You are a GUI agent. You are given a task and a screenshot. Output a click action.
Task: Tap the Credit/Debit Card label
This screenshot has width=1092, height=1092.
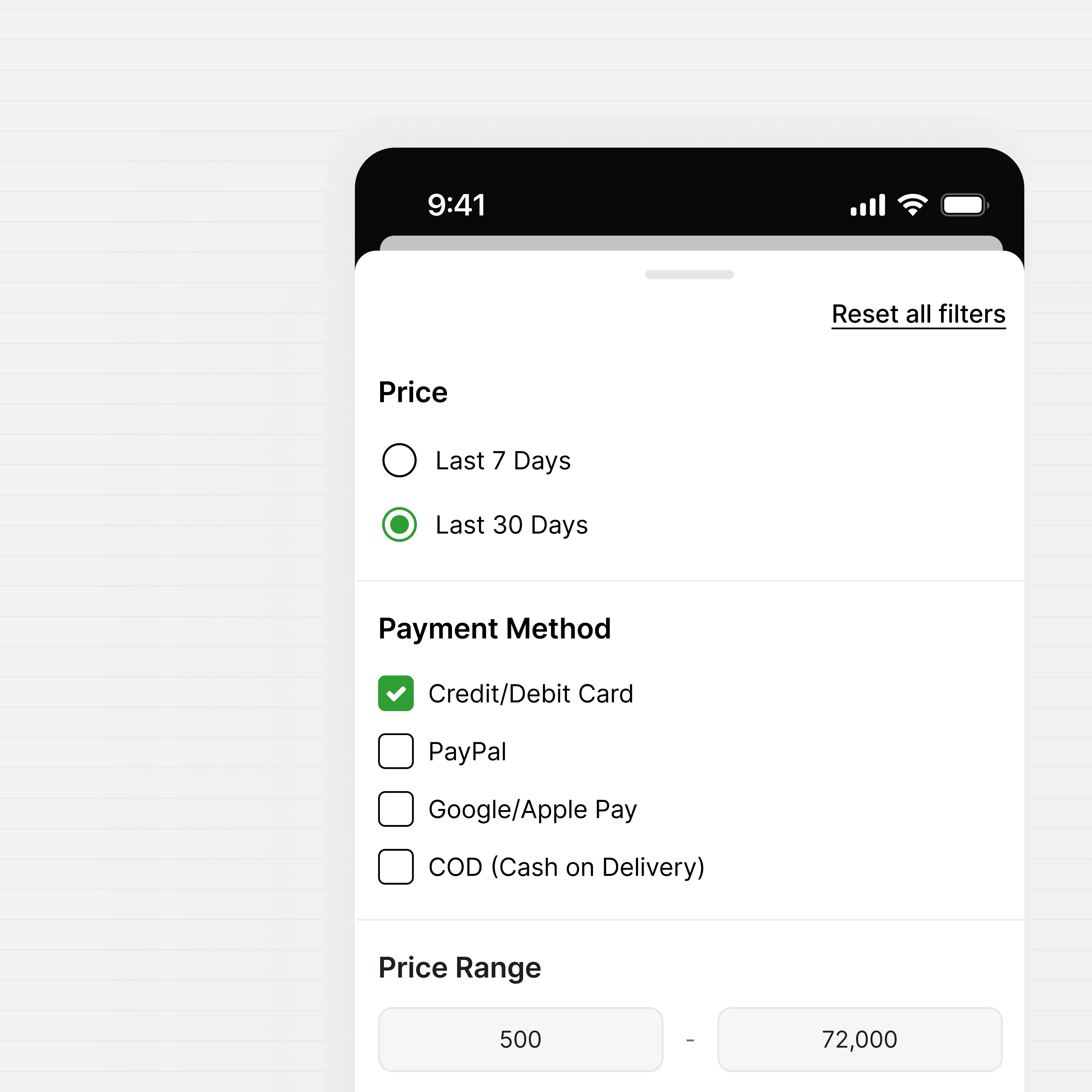point(531,694)
